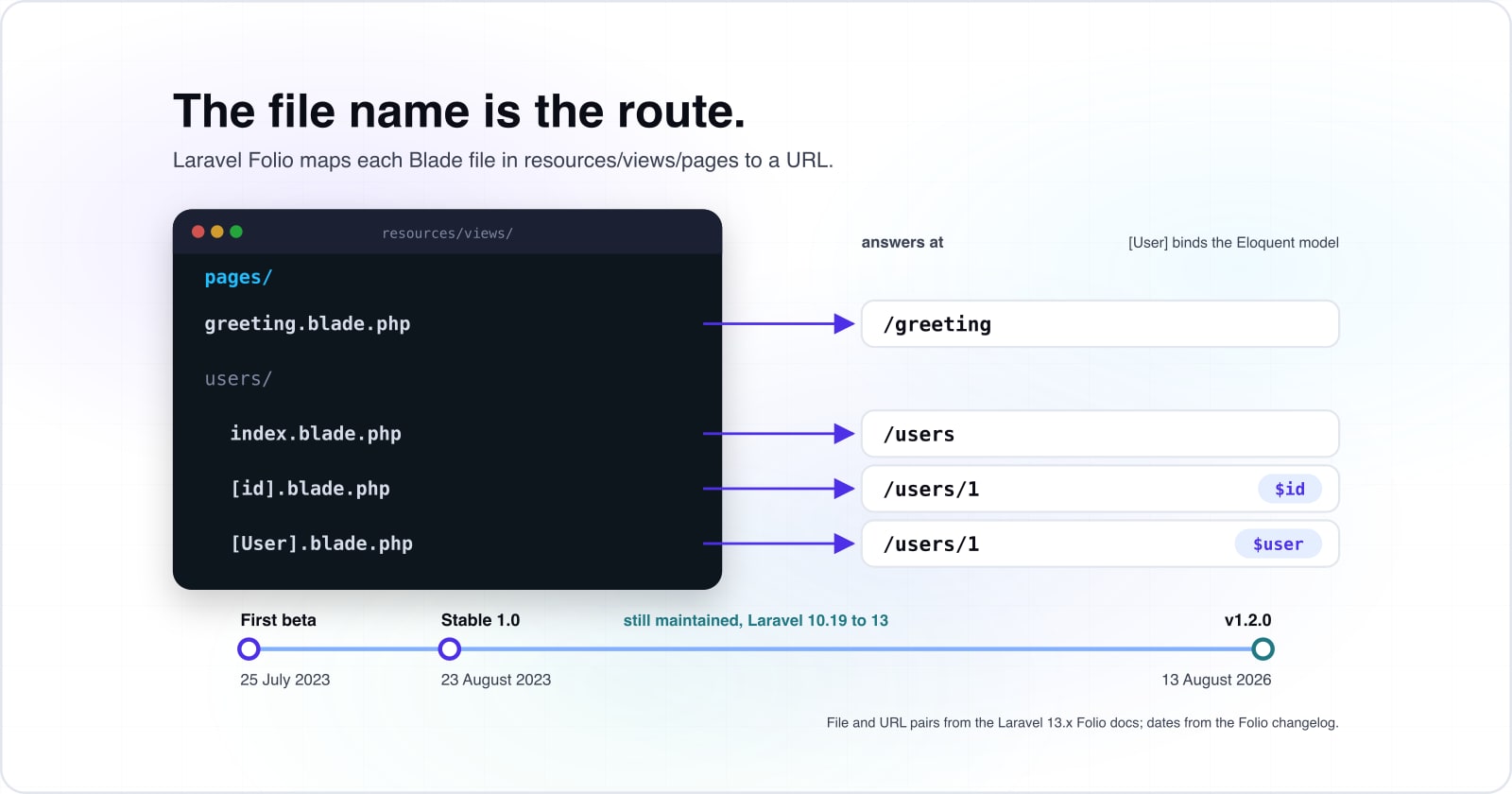
Task: Select the users/ folder
Action: (238, 379)
